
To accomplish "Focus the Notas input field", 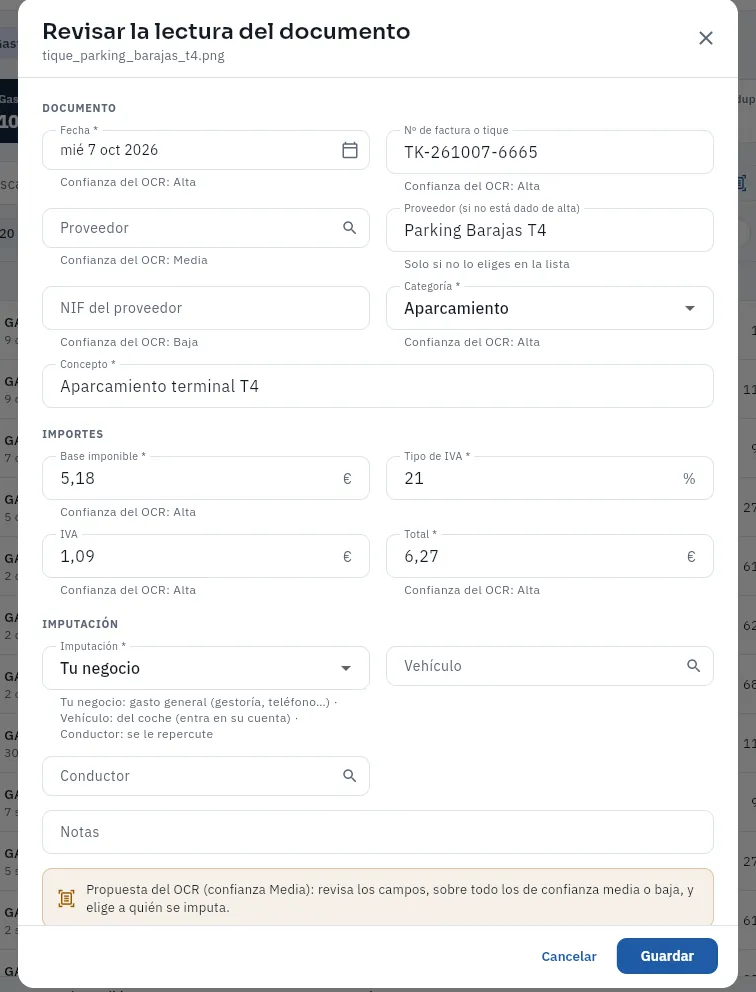I will point(378,832).
